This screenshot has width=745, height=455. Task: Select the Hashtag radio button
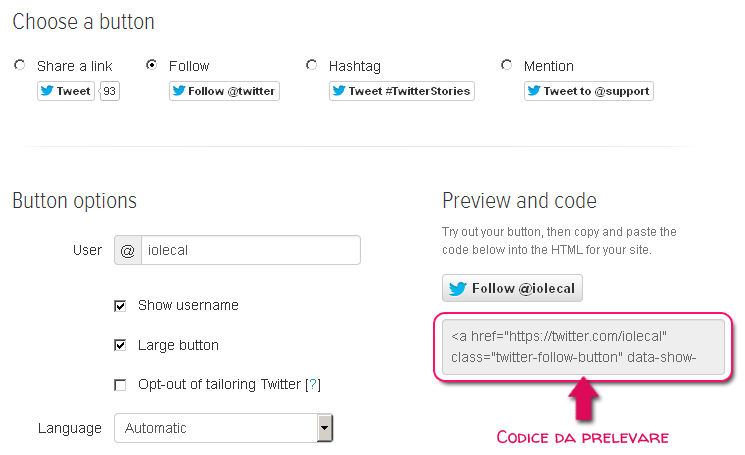pos(312,65)
